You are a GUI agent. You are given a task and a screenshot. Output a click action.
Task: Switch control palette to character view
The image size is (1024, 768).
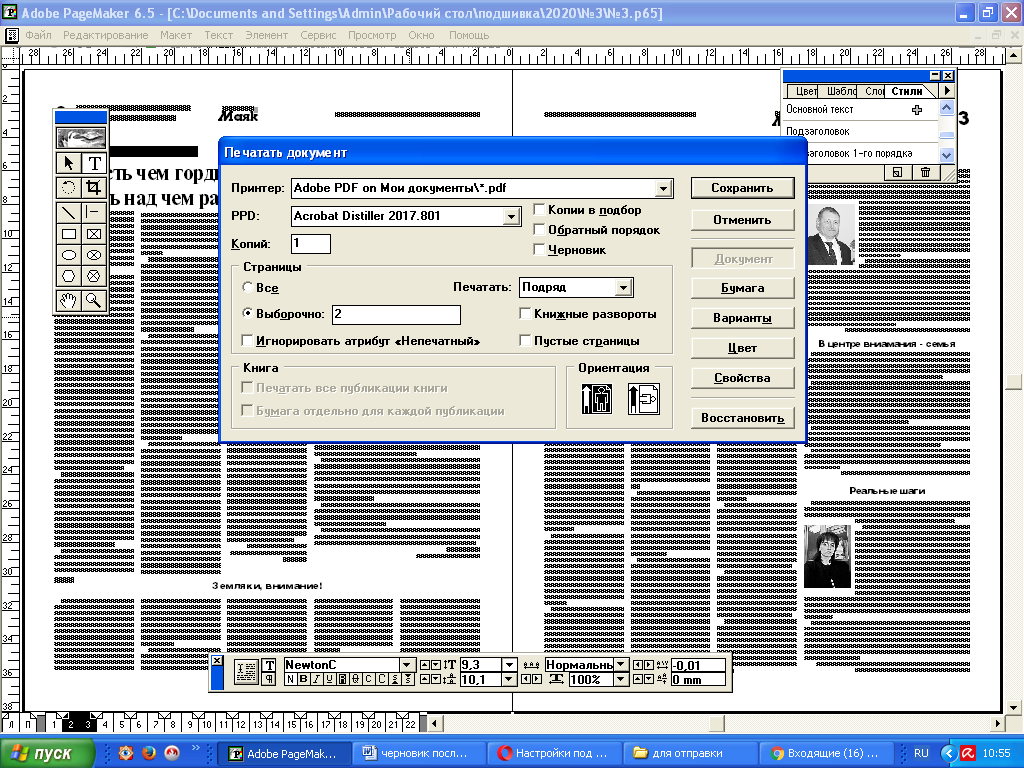point(269,665)
